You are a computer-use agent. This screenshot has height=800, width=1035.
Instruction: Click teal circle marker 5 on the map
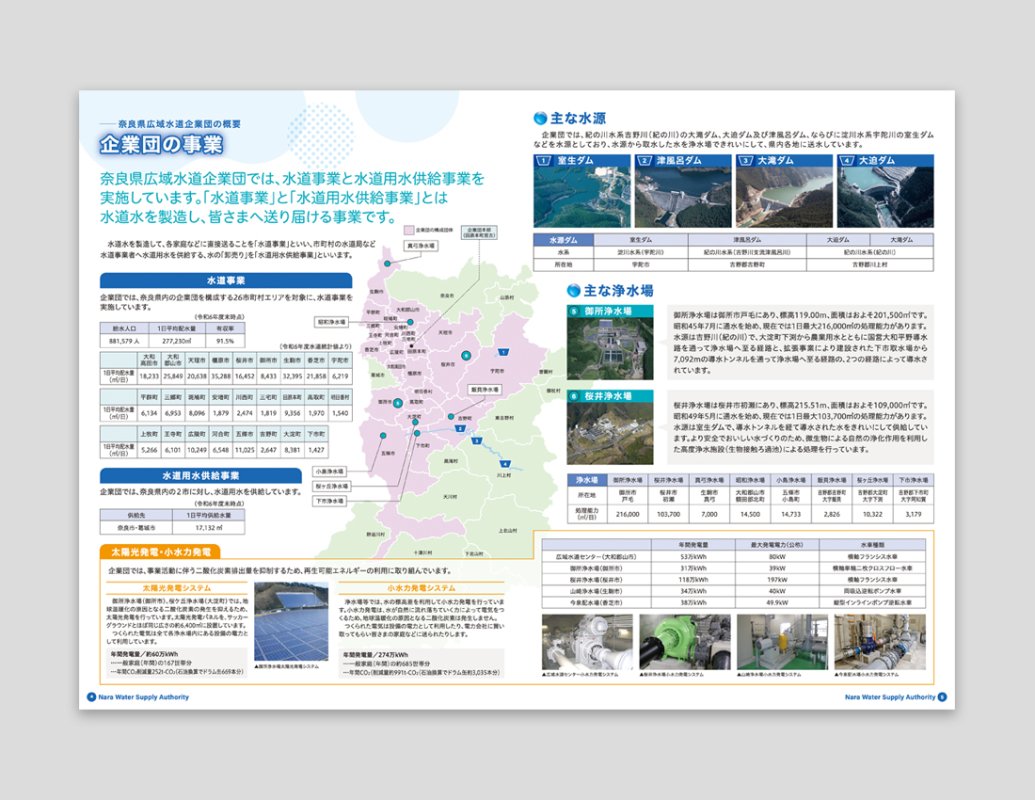(x=397, y=403)
